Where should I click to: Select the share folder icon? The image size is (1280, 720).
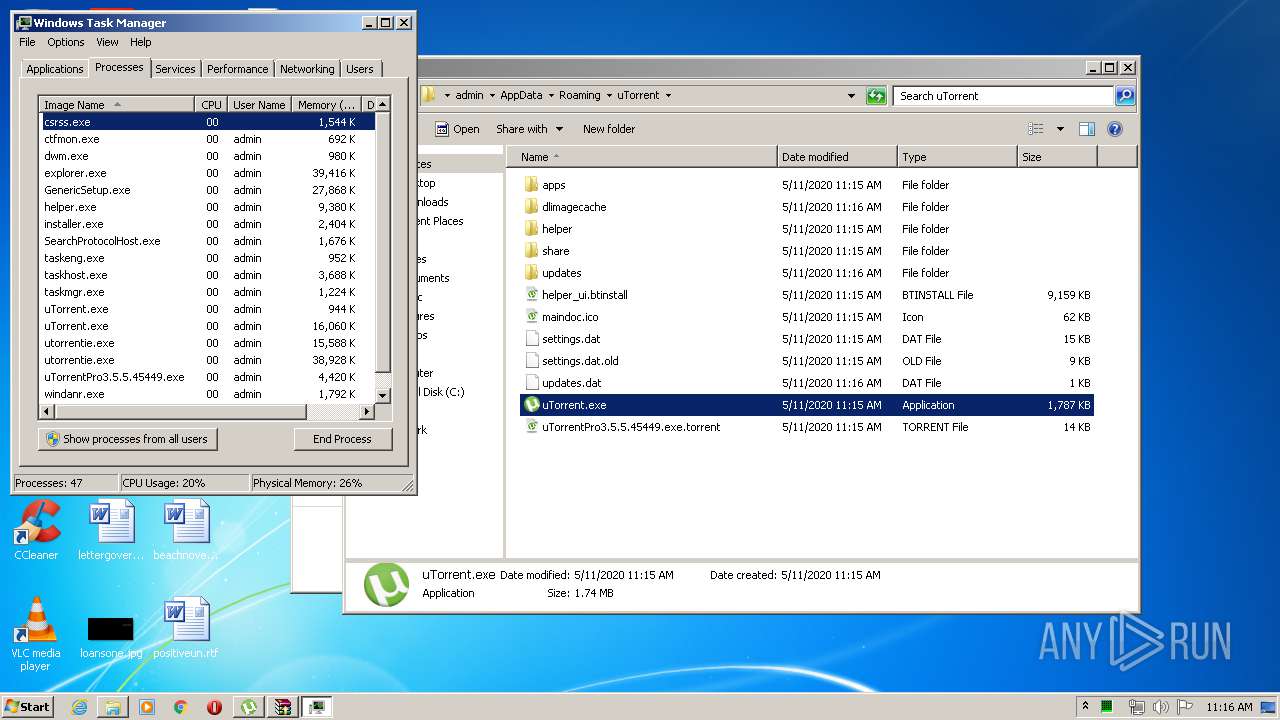click(531, 251)
